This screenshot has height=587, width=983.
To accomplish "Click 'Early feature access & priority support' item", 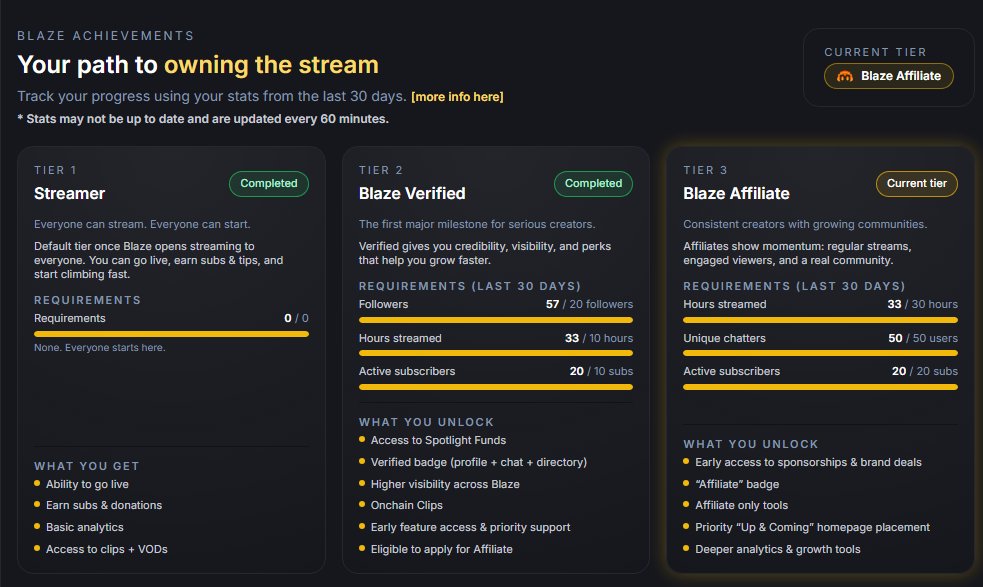I will click(x=470, y=527).
